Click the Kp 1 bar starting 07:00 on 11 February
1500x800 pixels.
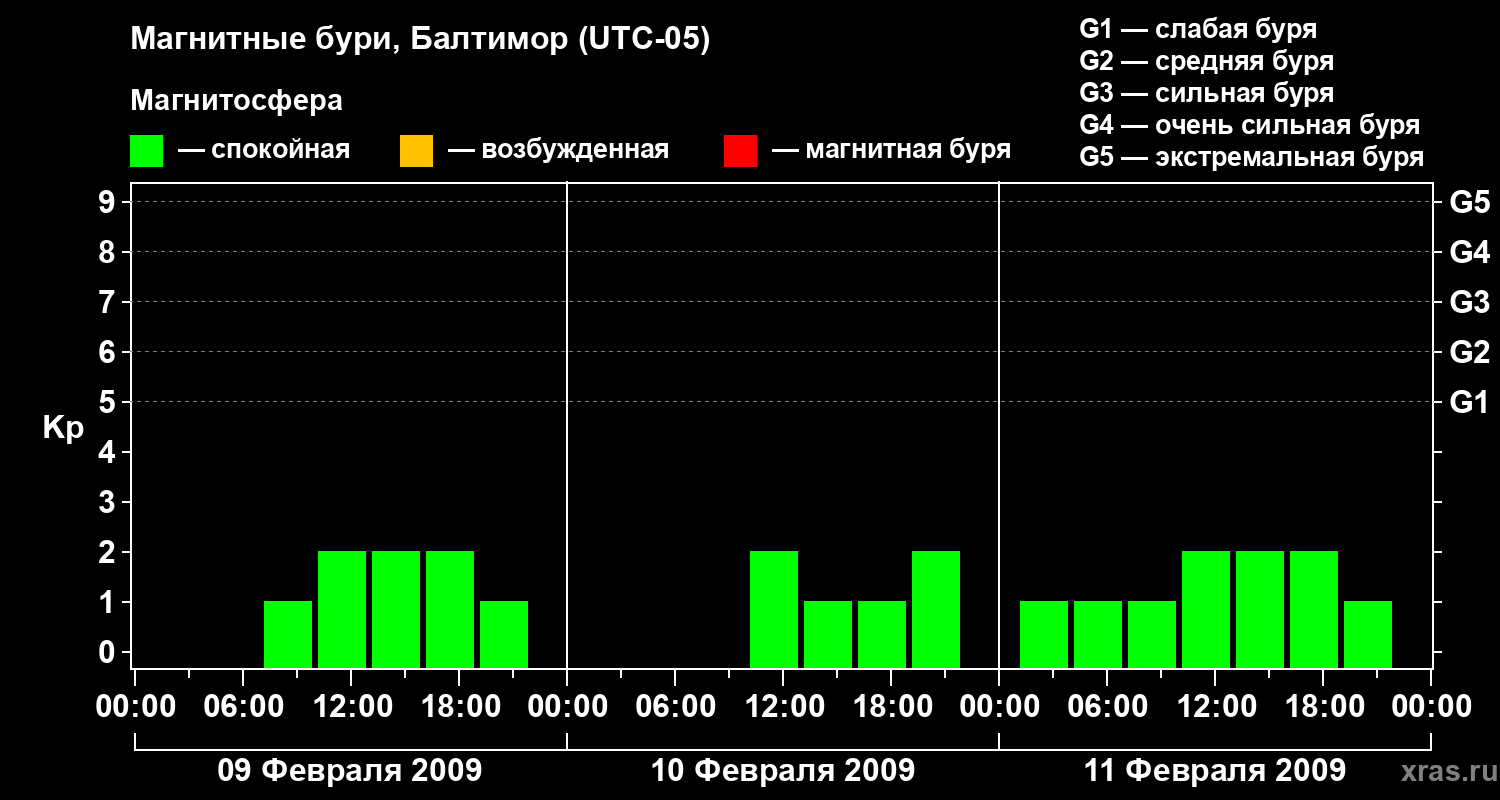pyautogui.click(x=1152, y=634)
